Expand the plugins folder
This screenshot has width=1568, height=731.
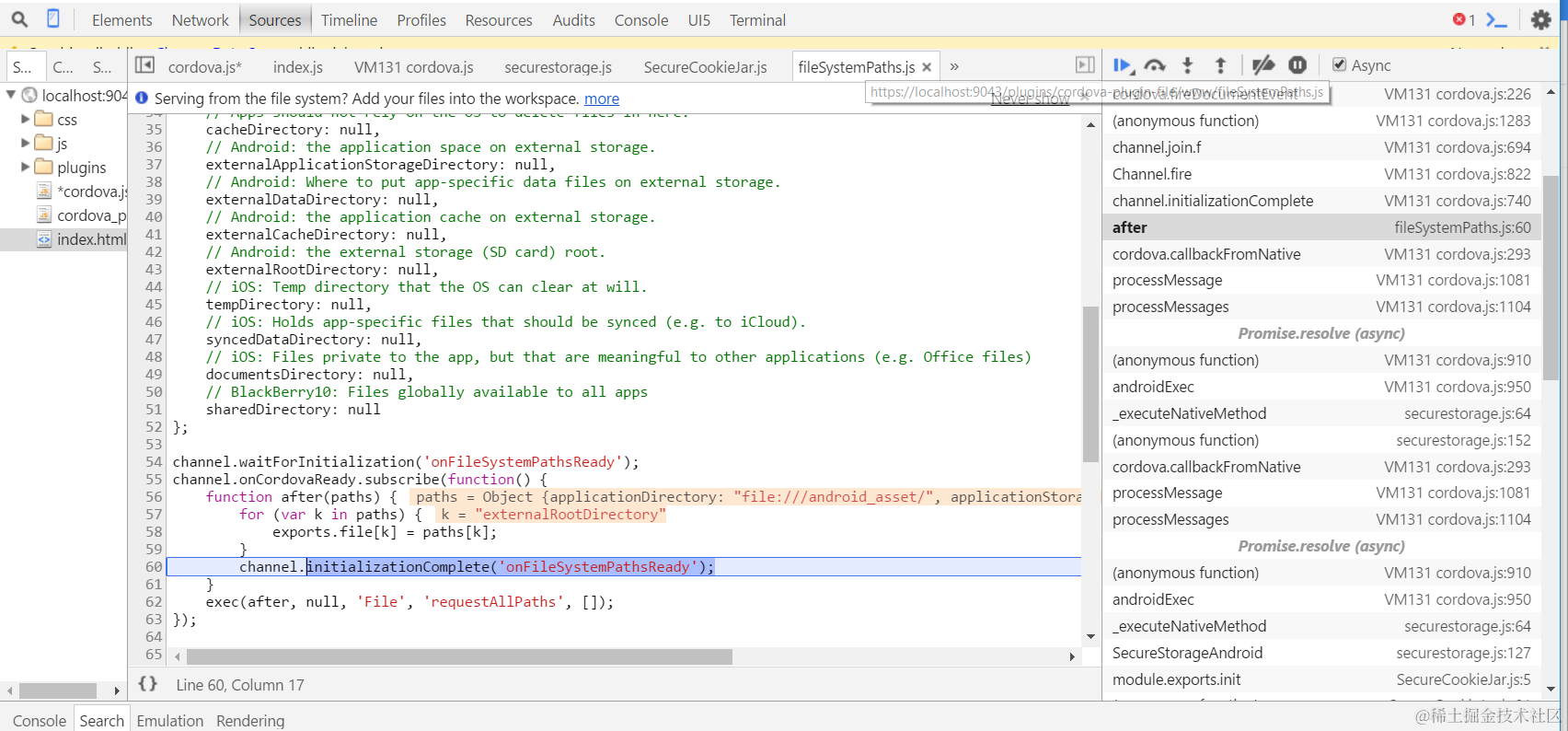pos(26,167)
